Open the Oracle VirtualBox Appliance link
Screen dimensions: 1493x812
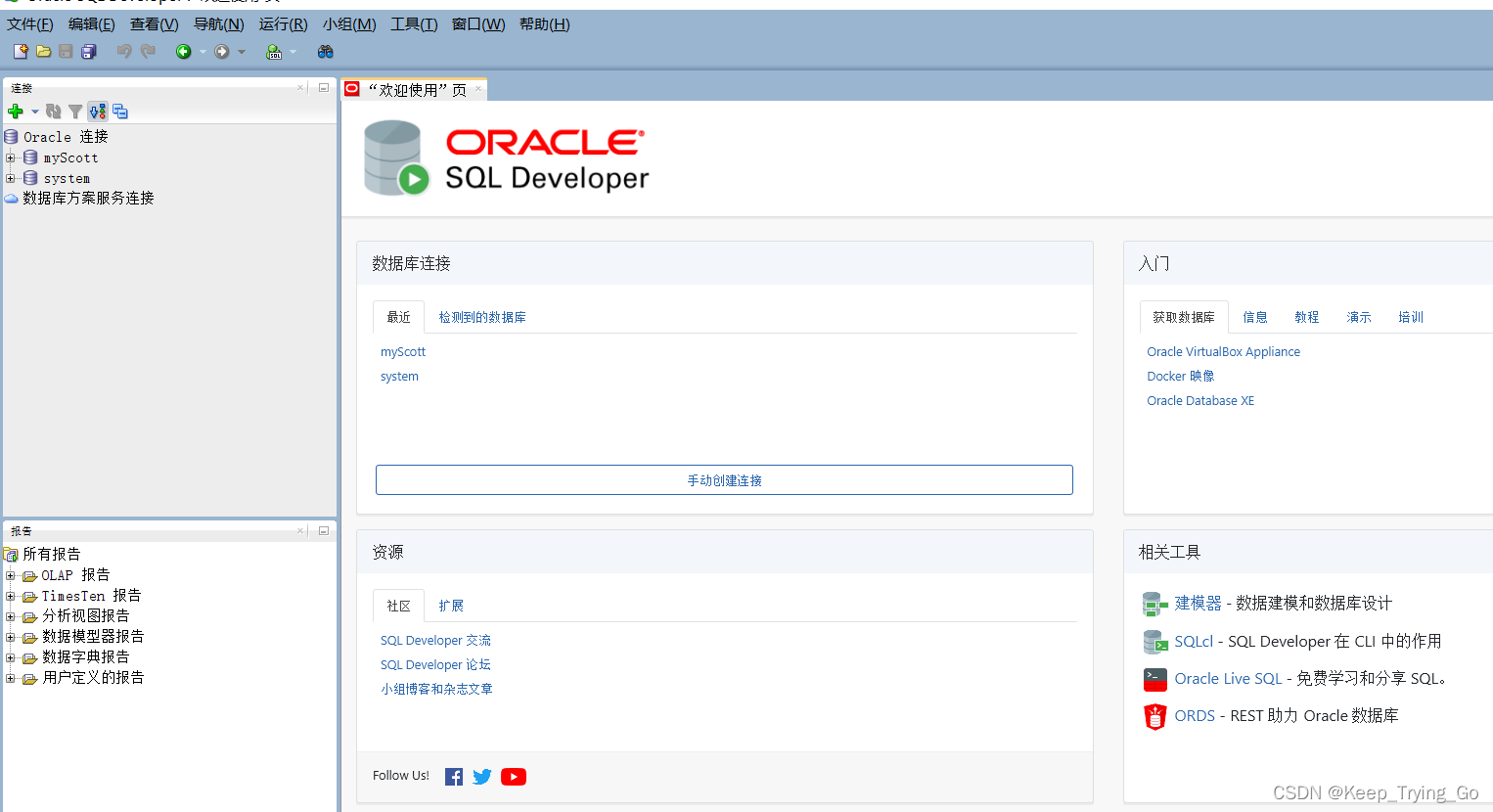coord(1224,352)
